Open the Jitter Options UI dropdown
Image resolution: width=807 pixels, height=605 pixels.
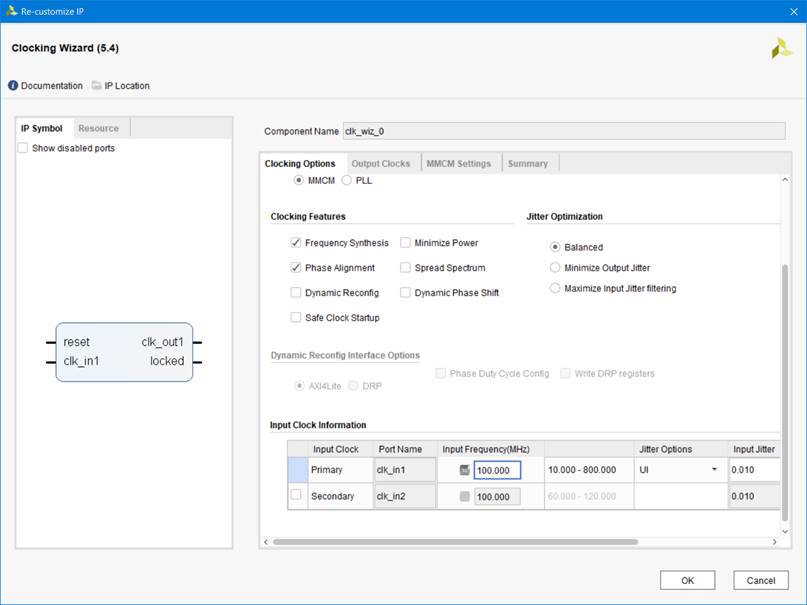coord(714,470)
